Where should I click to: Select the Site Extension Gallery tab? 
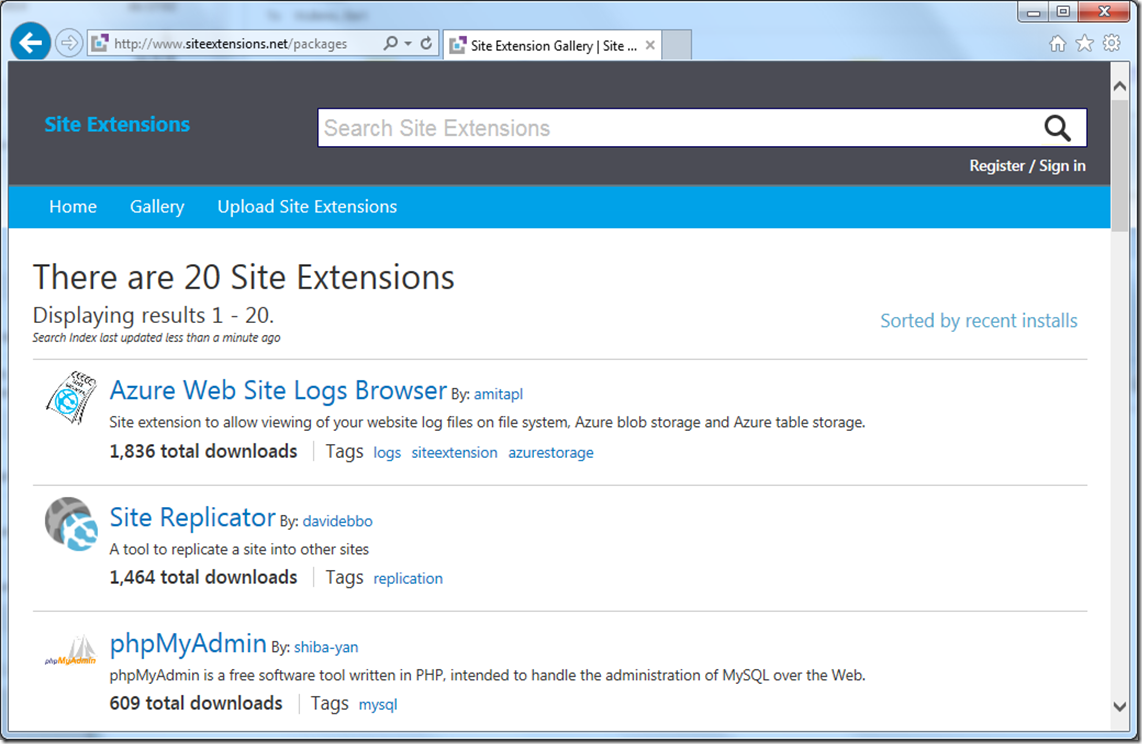pos(553,46)
